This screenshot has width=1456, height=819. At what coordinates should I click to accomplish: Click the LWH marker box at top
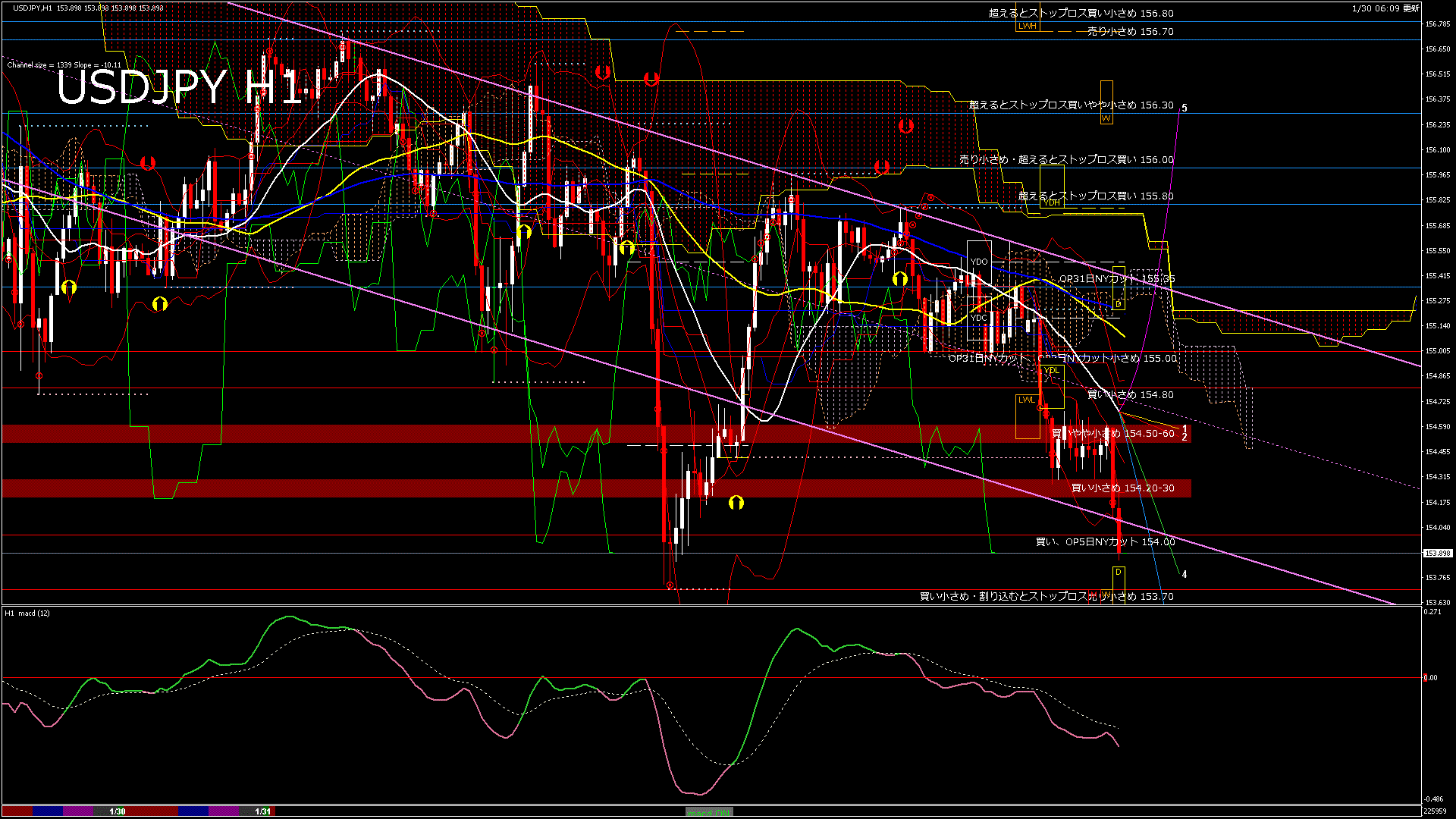1027,26
